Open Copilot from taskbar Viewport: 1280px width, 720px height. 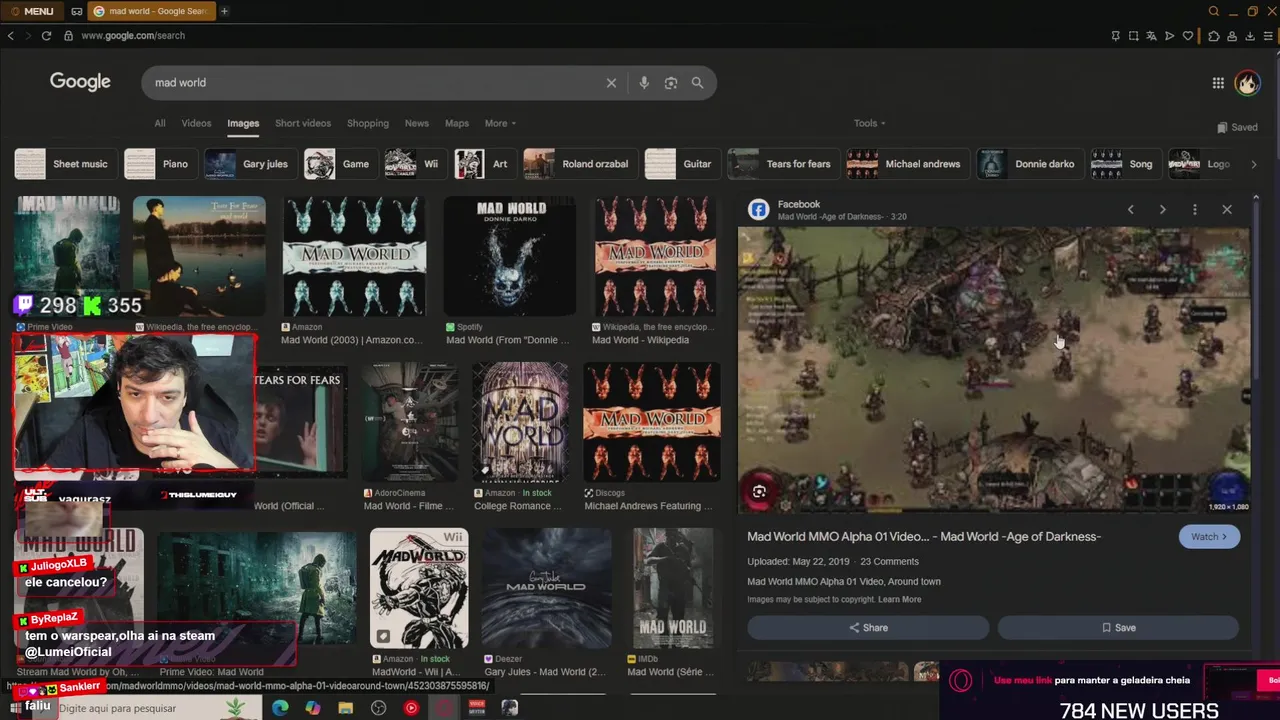[313, 708]
